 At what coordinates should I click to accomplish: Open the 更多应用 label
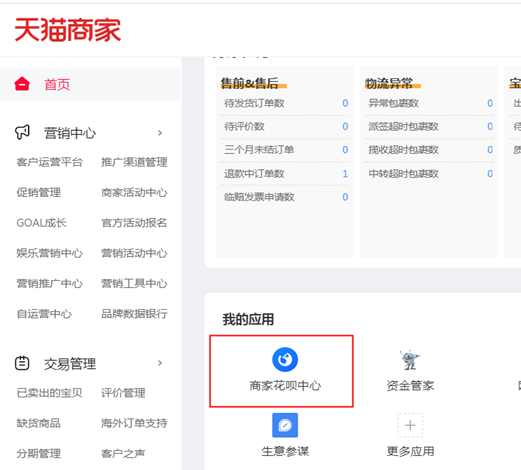click(410, 451)
